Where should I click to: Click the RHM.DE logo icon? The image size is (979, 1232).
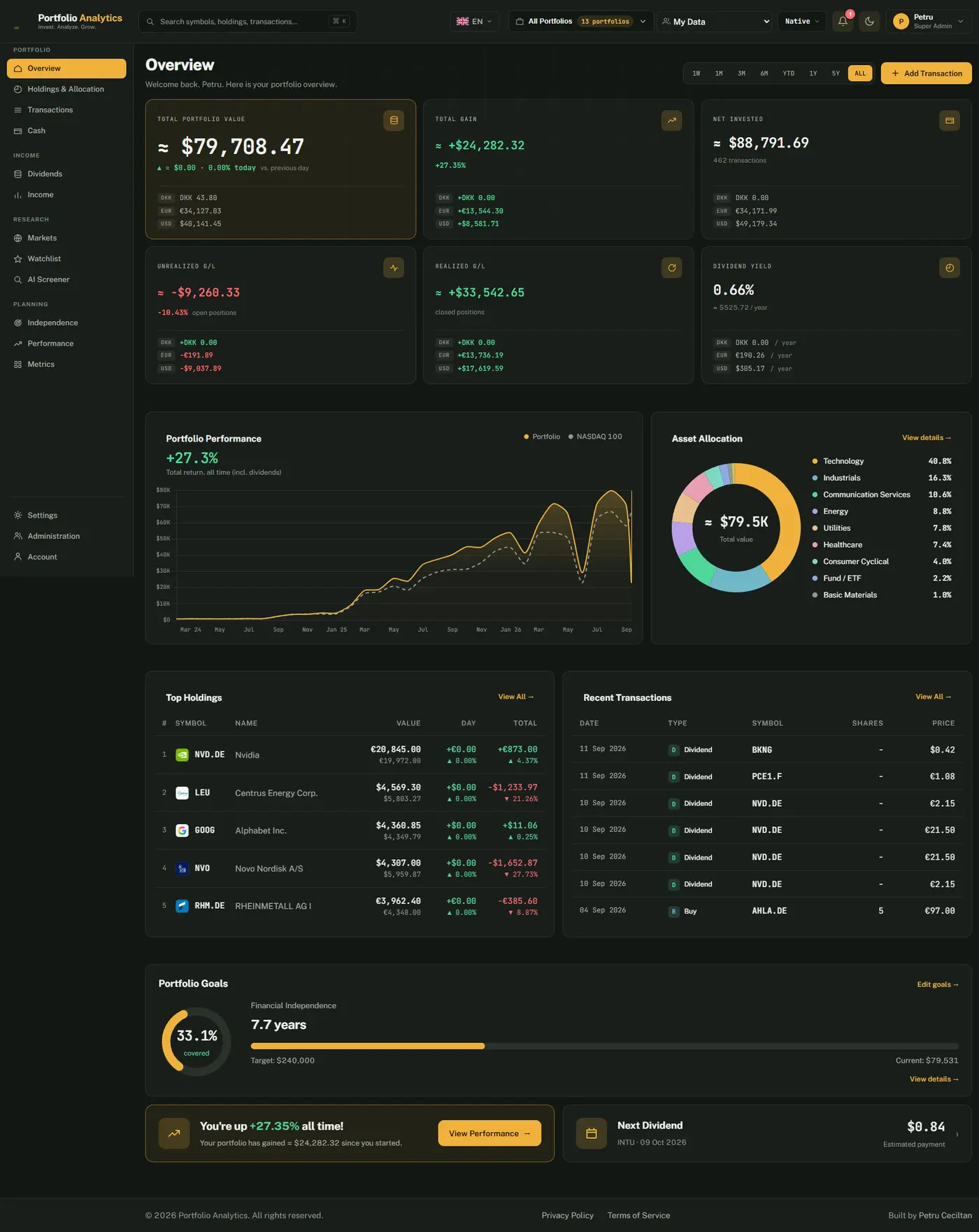pos(182,906)
